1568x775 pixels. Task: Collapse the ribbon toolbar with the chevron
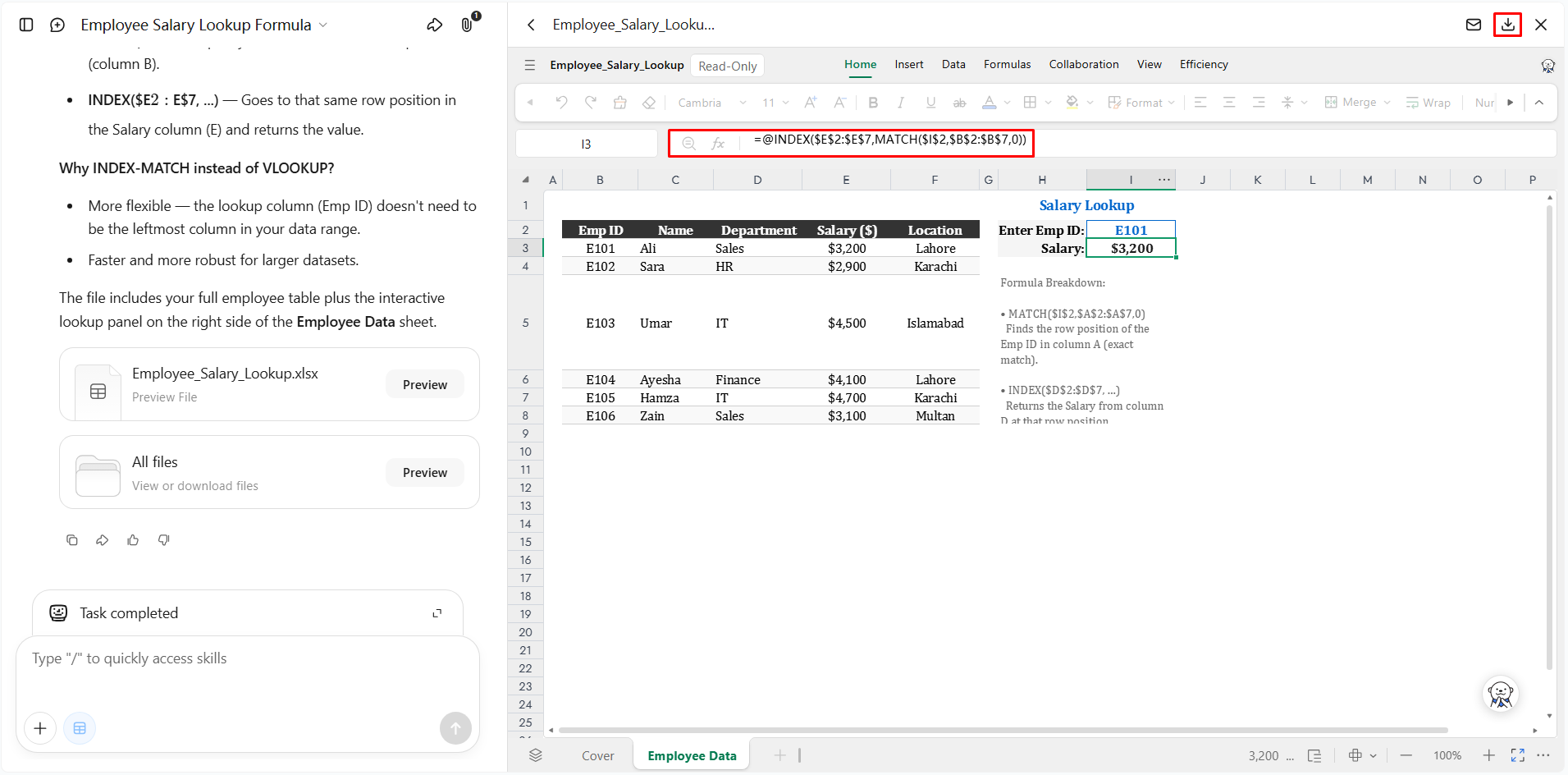(1539, 103)
